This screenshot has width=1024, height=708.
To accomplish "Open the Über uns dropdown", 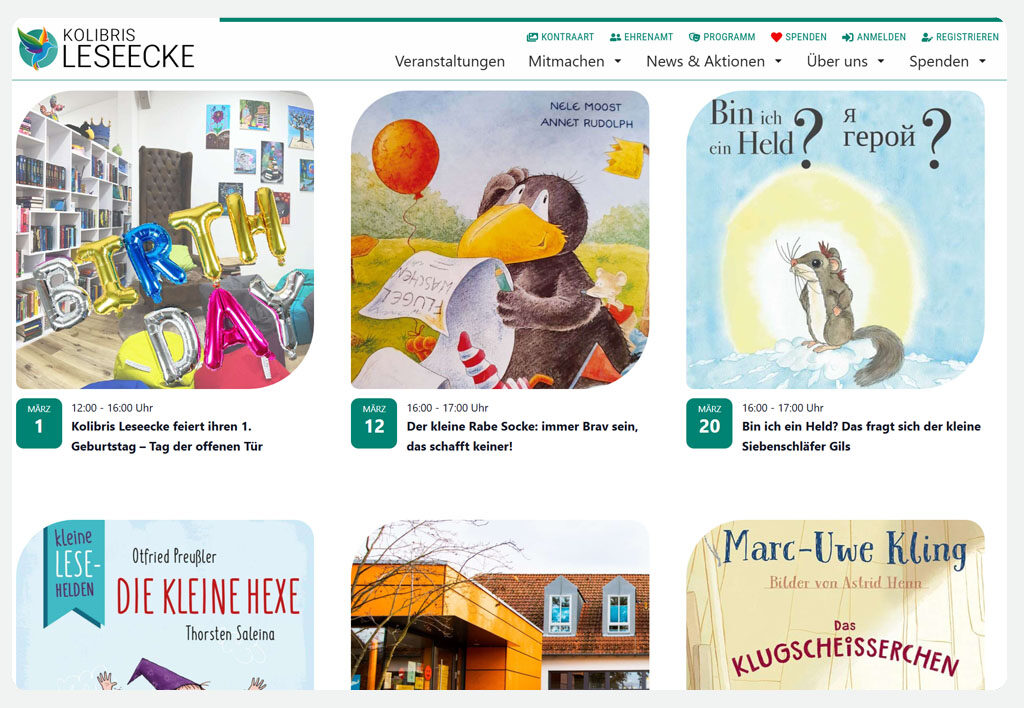I will [846, 61].
